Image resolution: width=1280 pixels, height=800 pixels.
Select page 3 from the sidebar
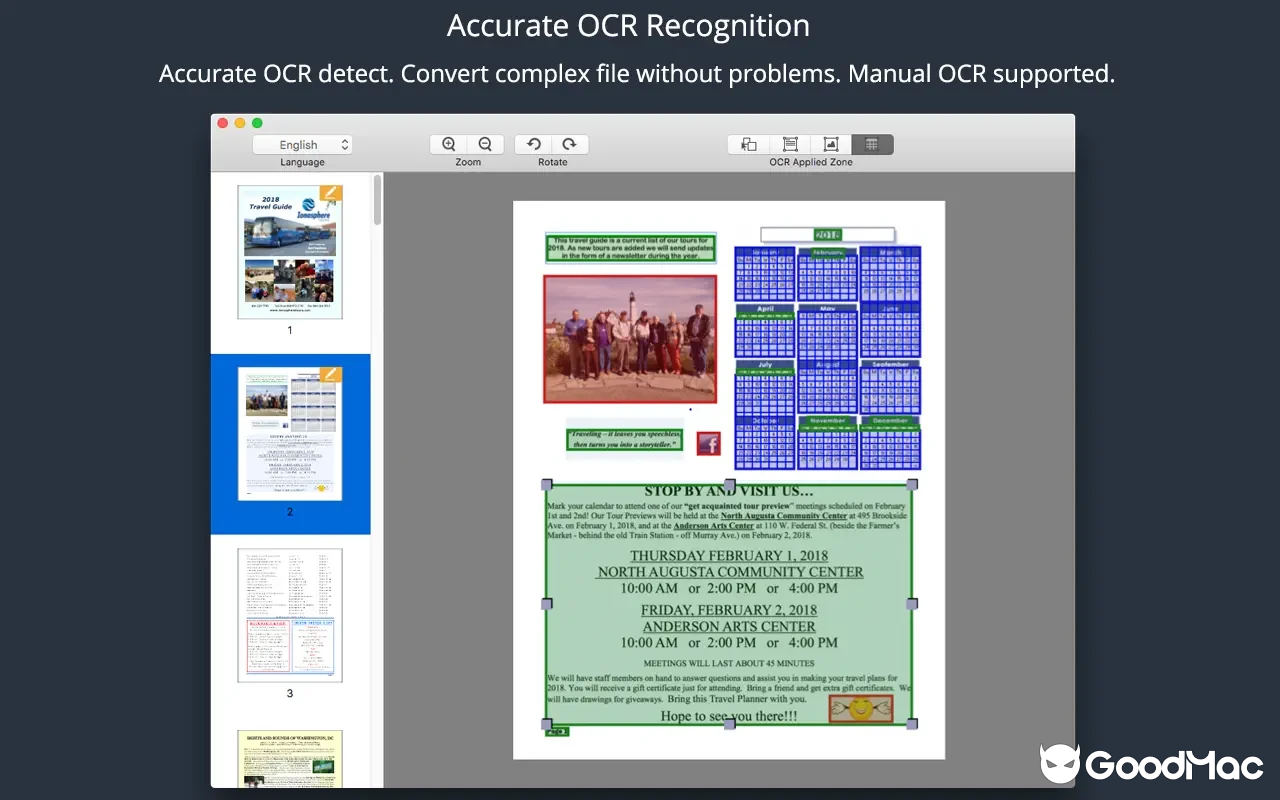coord(290,613)
